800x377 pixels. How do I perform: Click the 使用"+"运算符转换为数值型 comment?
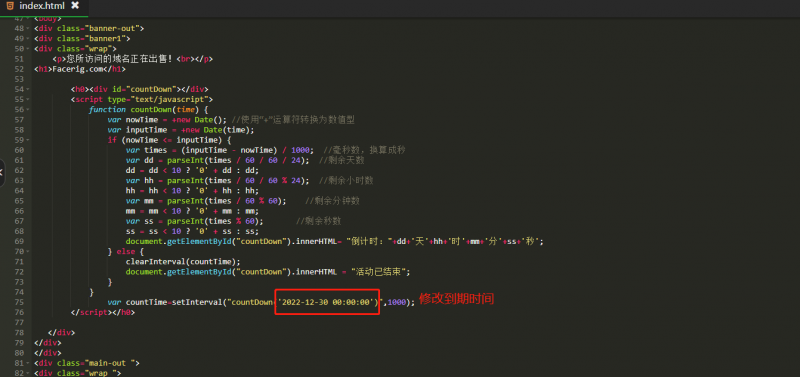click(x=293, y=120)
